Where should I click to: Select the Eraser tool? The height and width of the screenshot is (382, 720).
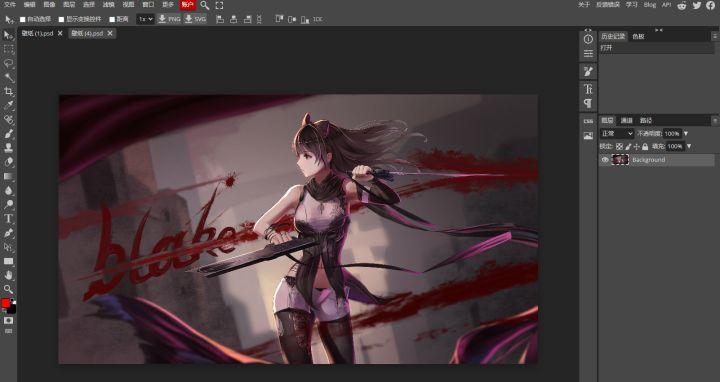tap(8, 162)
